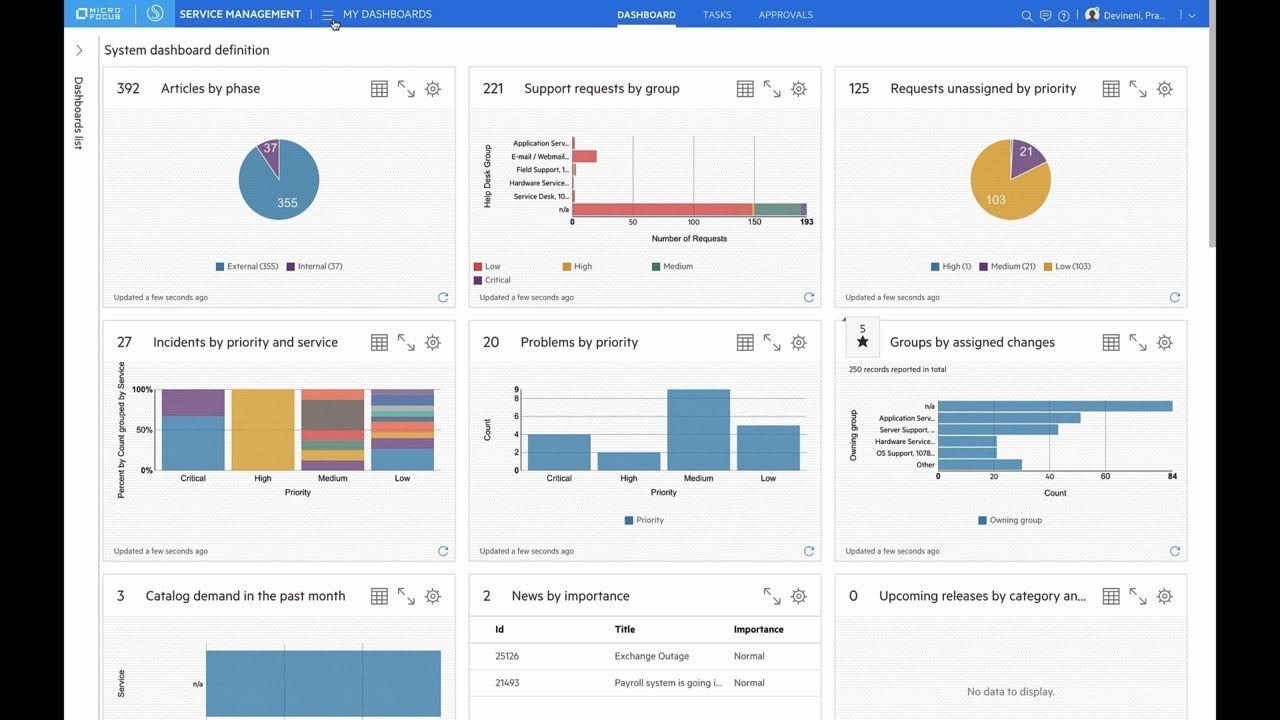Screen dimensions: 1280x720
Task: Open the user profile dropdown arrow
Action: coord(1192,15)
